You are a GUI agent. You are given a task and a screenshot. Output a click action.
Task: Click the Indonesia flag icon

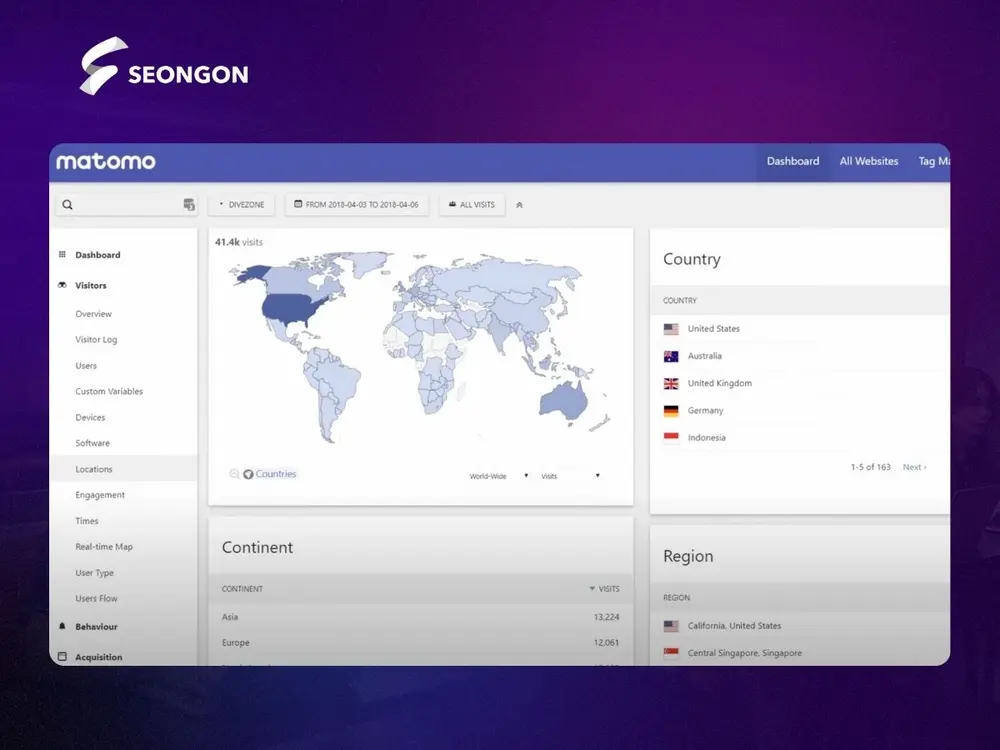[671, 438]
